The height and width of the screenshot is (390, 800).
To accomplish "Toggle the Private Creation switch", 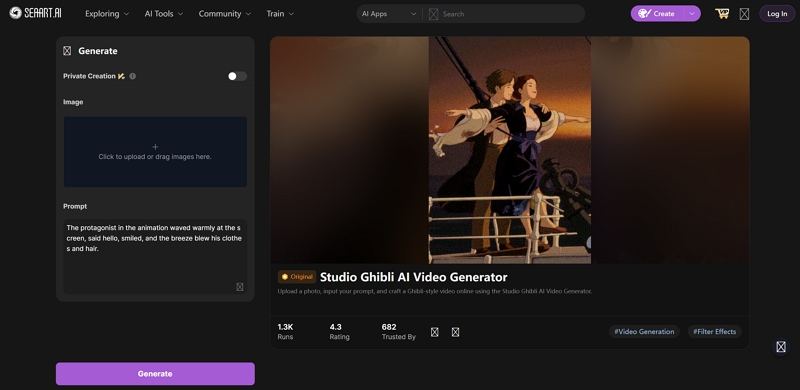I will click(x=237, y=76).
